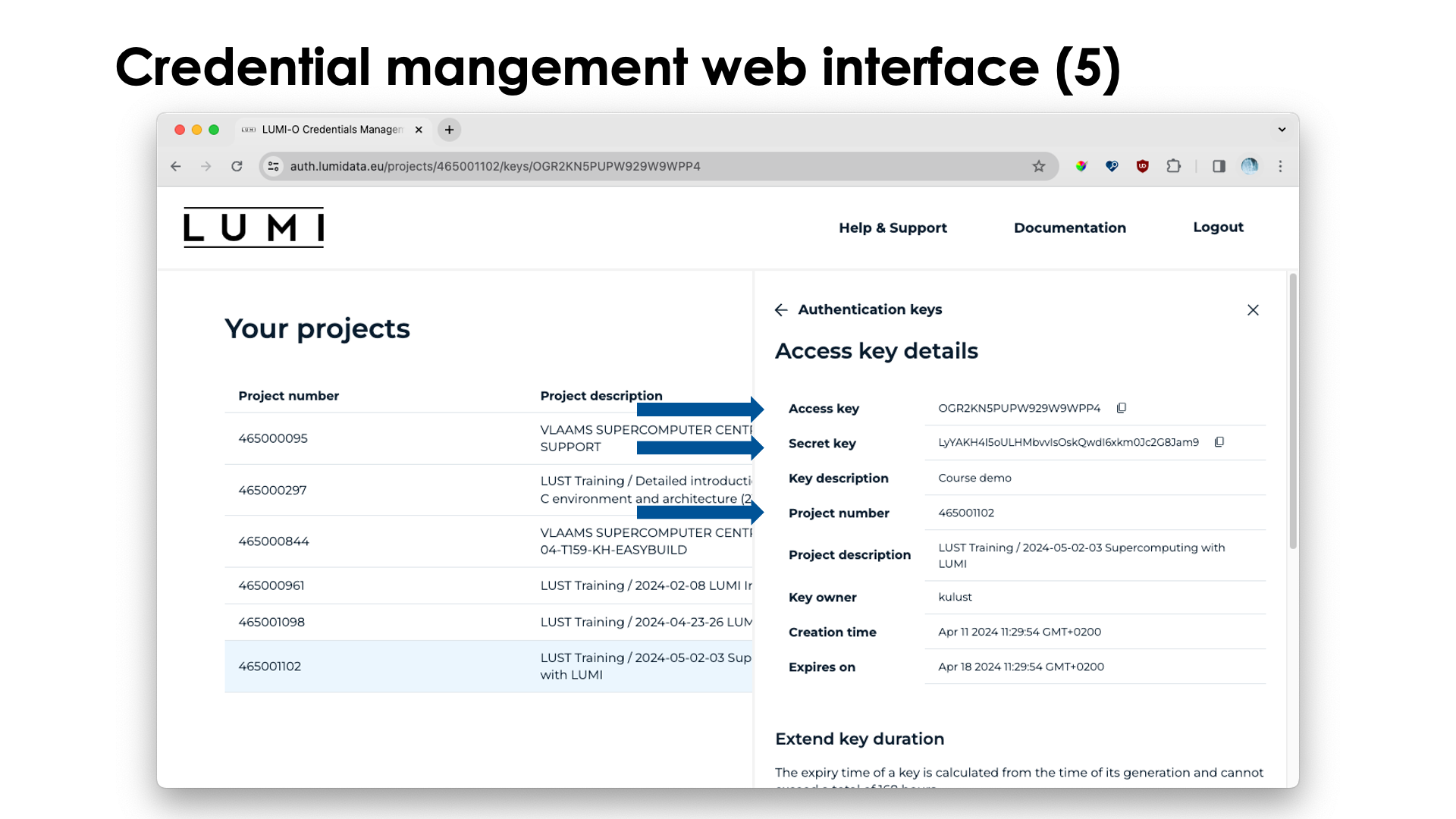
Task: Click the Bitwarden shield icon in browser toolbar
Action: [1110, 165]
